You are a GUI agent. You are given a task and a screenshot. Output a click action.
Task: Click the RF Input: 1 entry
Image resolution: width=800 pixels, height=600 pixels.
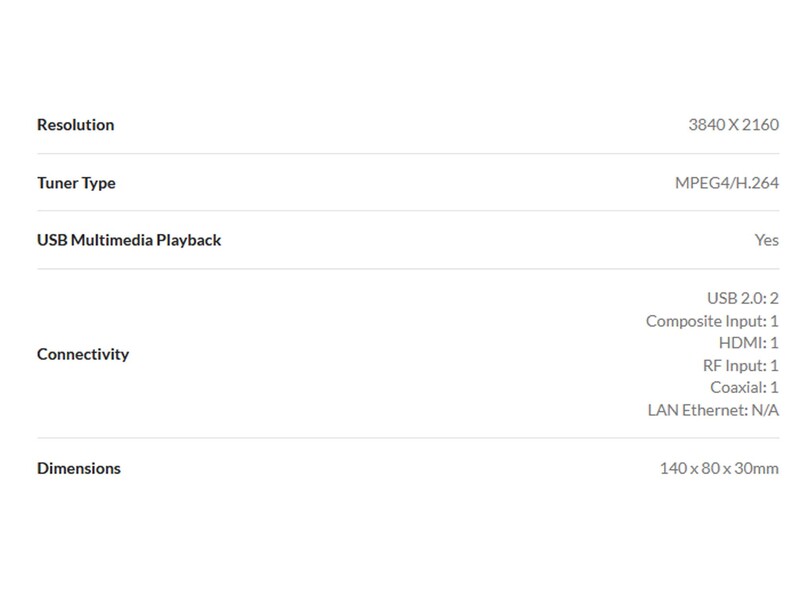[740, 366]
